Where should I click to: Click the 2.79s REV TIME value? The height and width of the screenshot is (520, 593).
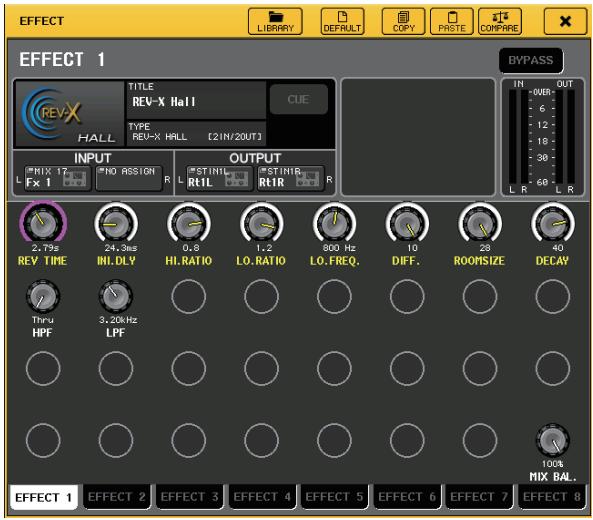[45, 248]
